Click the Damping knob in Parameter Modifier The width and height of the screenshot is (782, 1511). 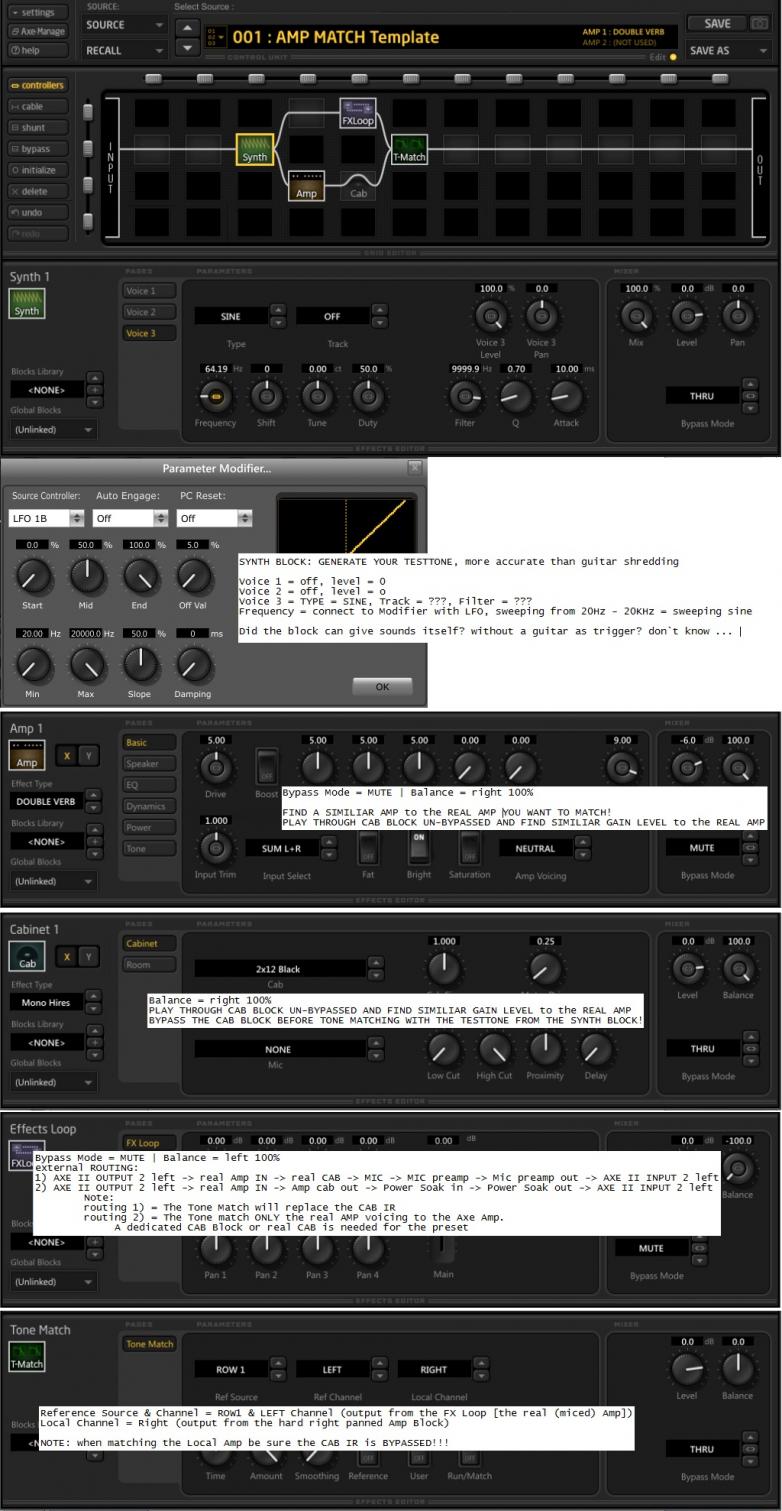tap(195, 663)
